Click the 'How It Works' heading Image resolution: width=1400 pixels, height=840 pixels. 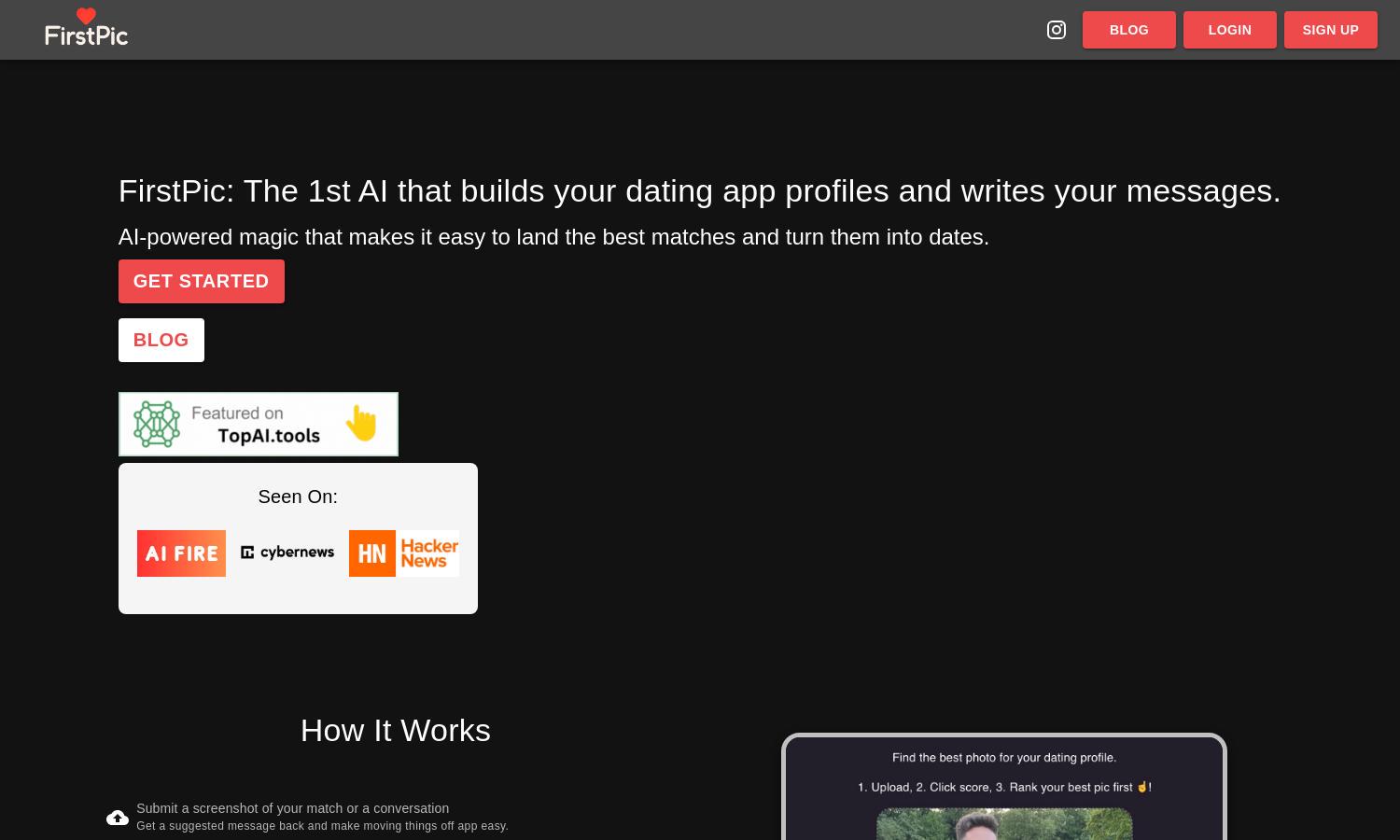point(396,730)
